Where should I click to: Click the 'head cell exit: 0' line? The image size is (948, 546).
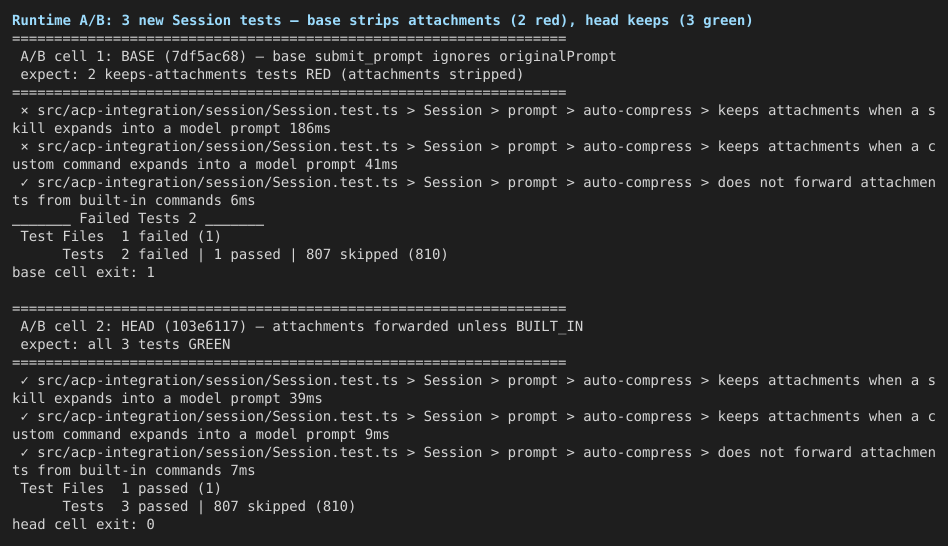[x=83, y=525]
